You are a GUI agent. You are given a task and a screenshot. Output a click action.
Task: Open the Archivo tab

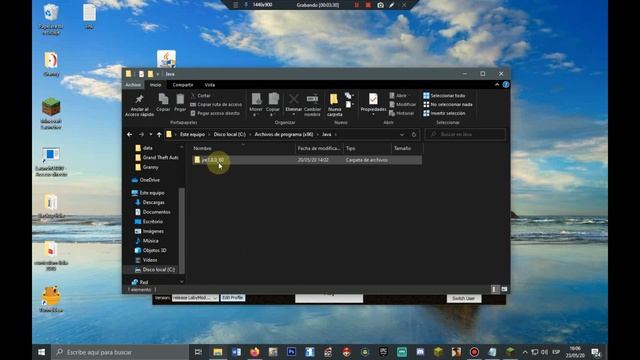click(x=133, y=84)
